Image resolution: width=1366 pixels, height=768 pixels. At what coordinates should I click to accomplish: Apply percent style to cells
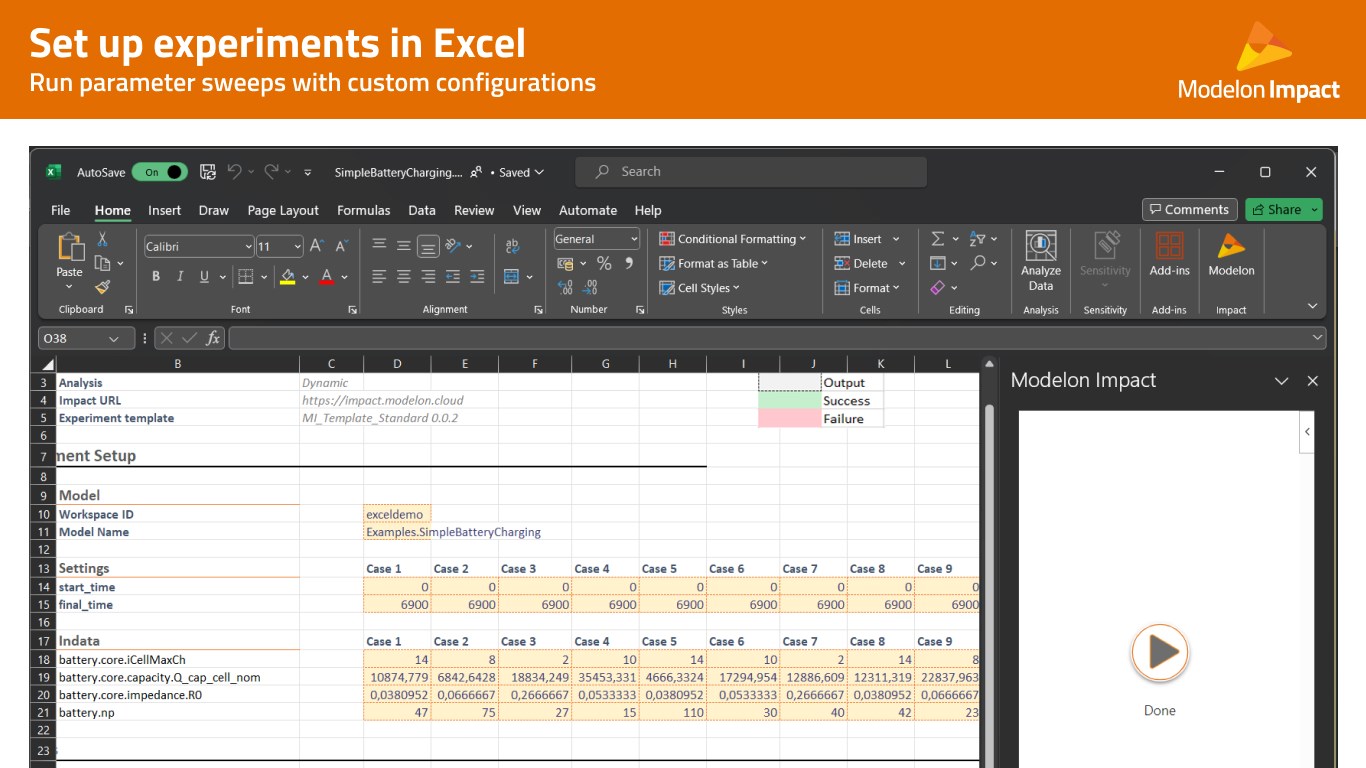(x=604, y=263)
